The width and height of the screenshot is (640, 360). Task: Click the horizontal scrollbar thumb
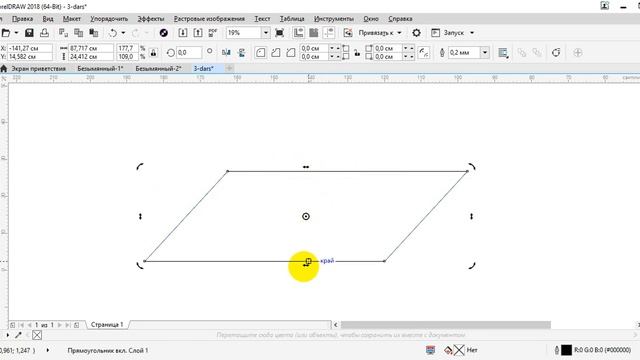(446, 325)
